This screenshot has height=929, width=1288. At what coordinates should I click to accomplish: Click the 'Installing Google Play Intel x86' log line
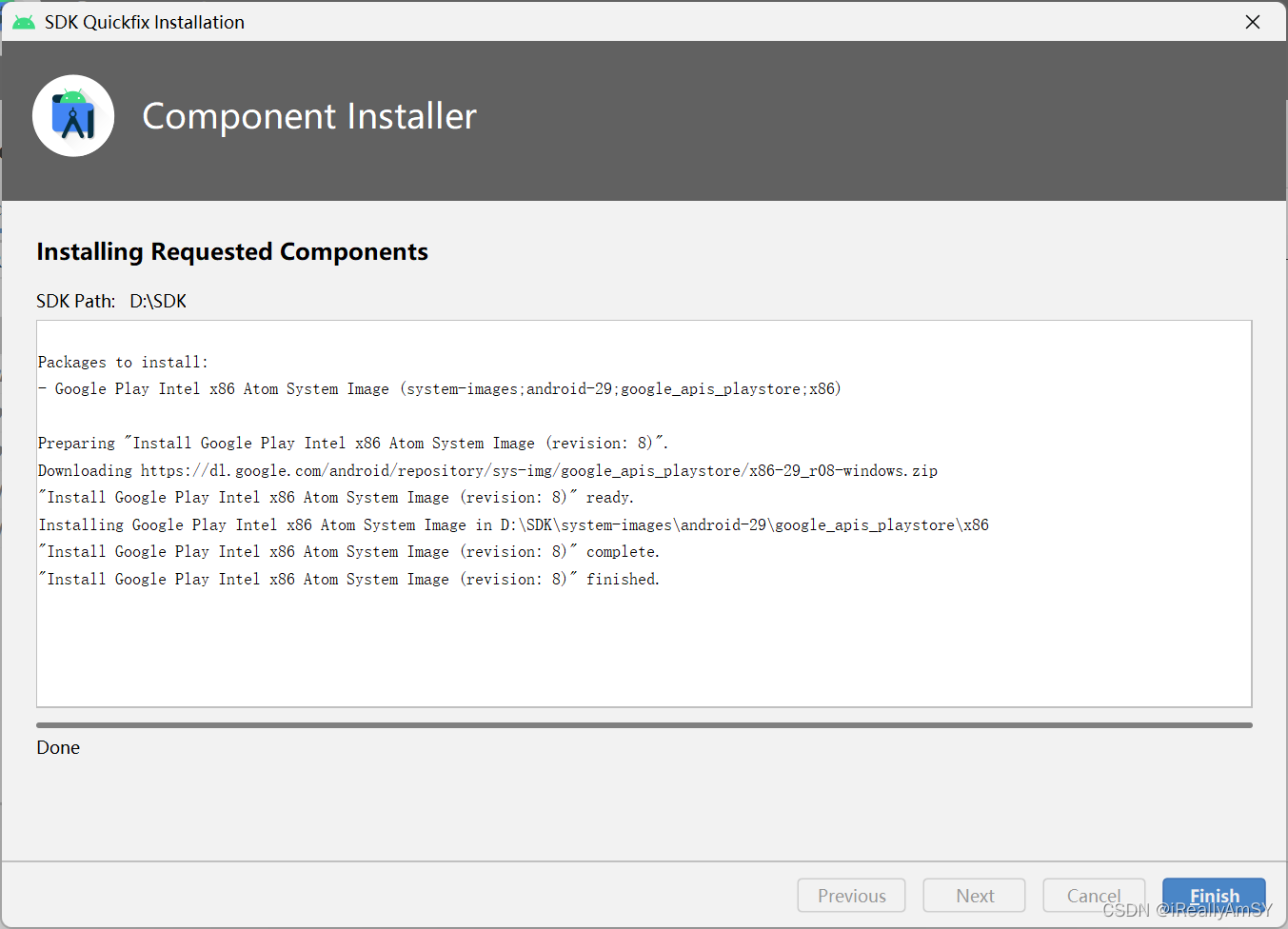(513, 524)
